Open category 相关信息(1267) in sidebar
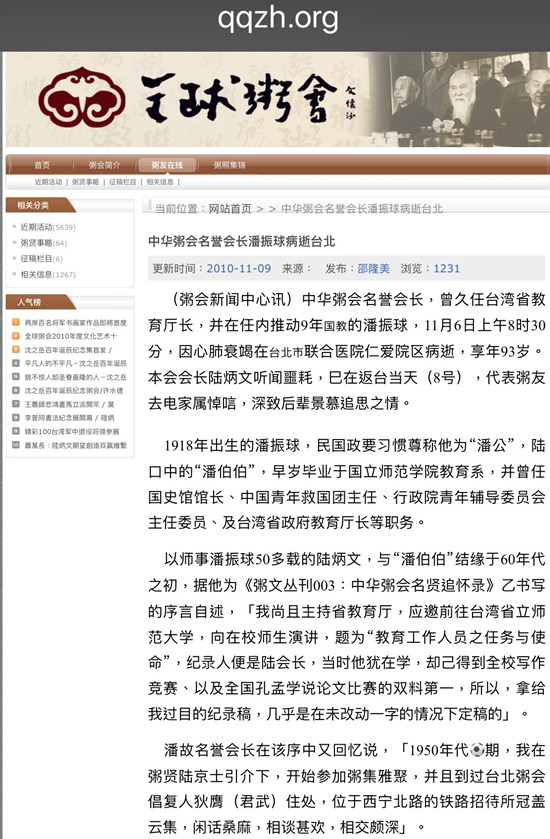 pos(48,274)
